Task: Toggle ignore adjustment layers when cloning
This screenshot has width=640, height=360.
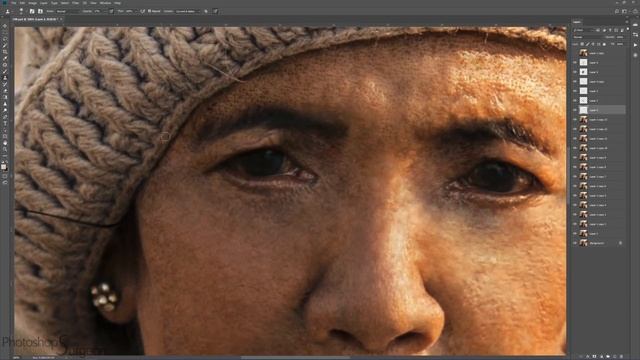Action: pyautogui.click(x=206, y=11)
